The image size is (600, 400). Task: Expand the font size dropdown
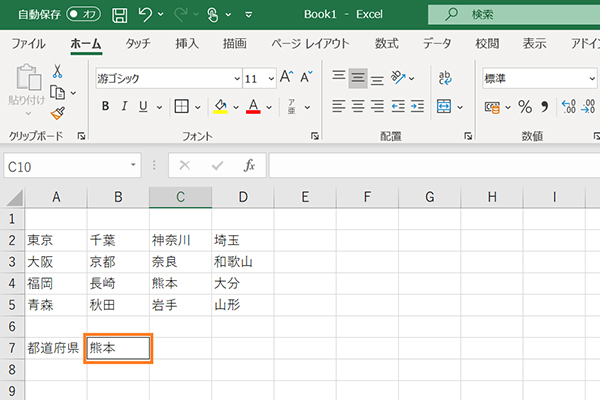(271, 78)
